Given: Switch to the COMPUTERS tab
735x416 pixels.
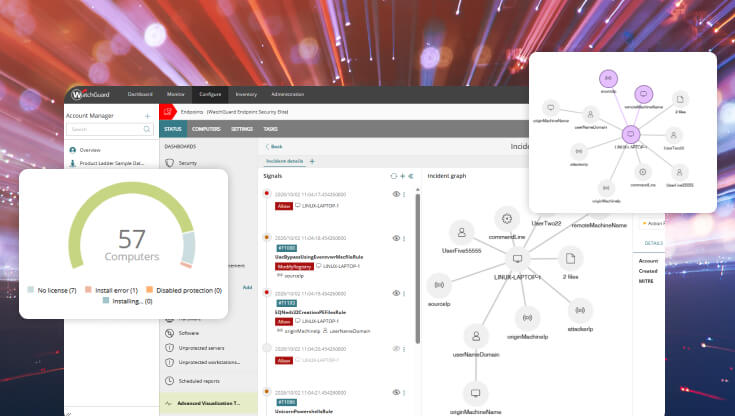Looking at the screenshot, I should 206,129.
